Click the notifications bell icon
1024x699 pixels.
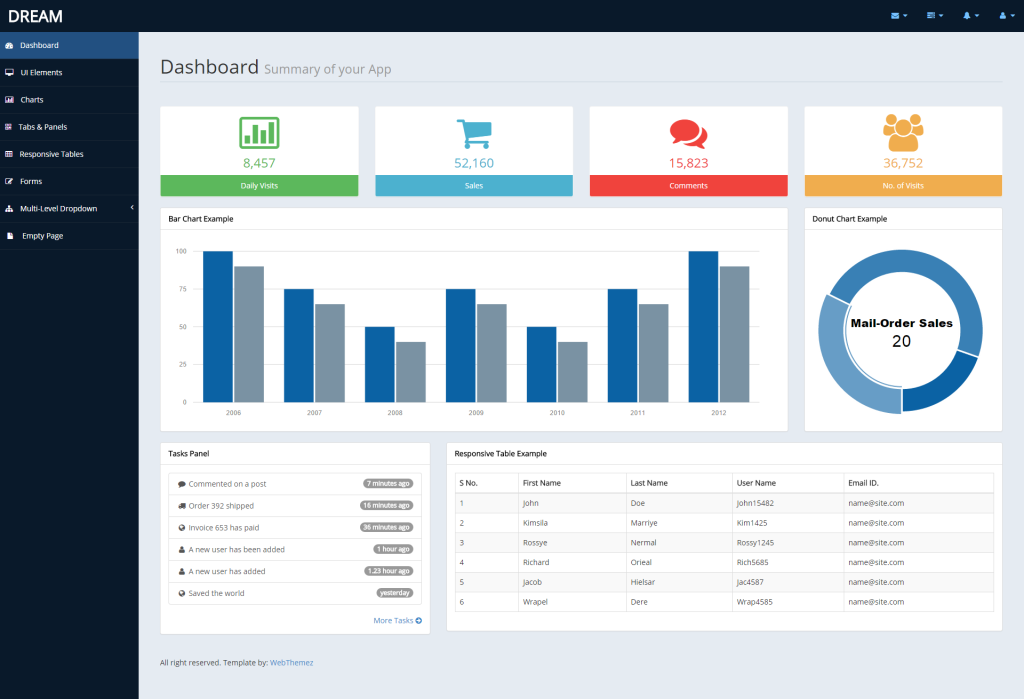pyautogui.click(x=967, y=15)
